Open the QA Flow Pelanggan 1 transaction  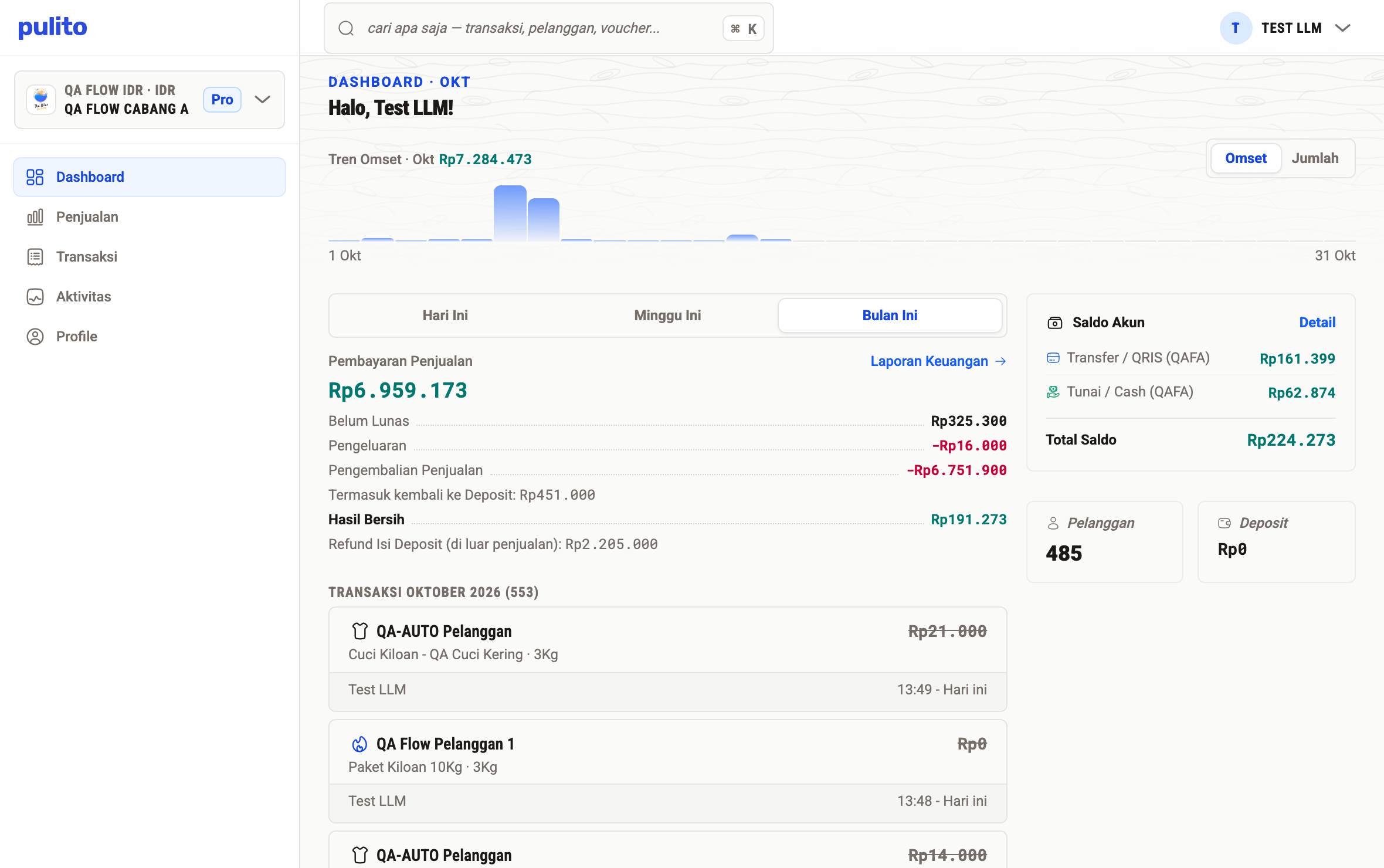(x=667, y=771)
